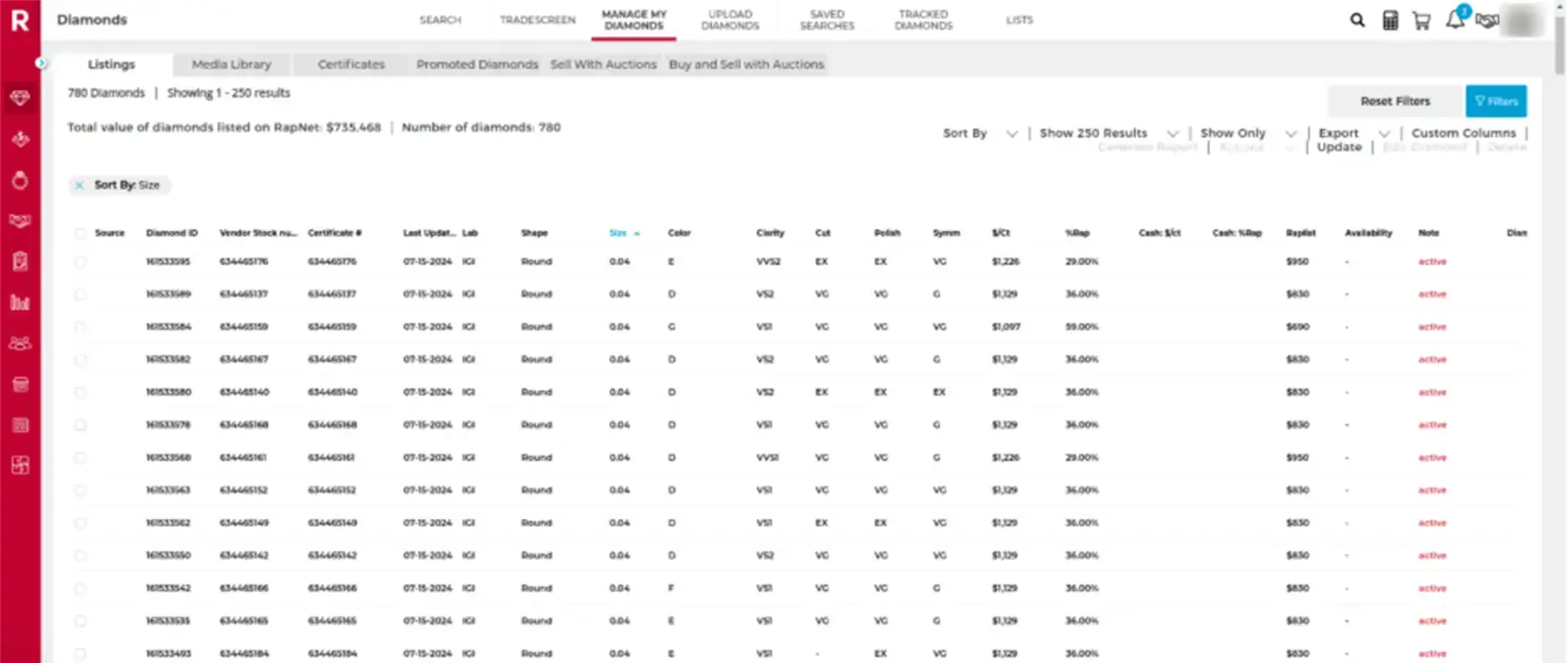Click the RapNet R logo
This screenshot has height=663, width=1568.
click(x=20, y=20)
